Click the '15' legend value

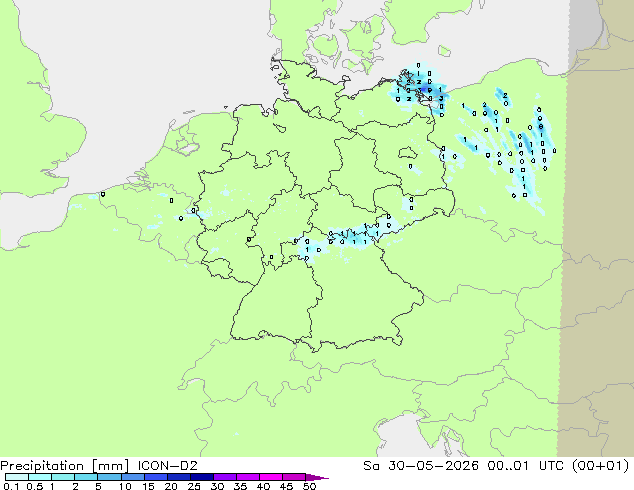148,486
